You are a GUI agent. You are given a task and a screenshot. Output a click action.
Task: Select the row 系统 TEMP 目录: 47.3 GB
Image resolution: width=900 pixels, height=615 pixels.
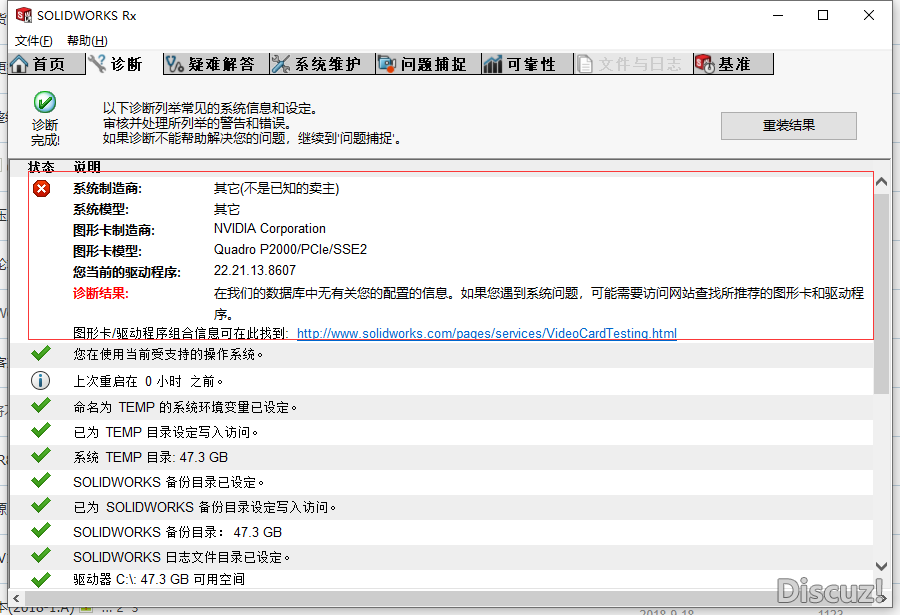coord(441,457)
